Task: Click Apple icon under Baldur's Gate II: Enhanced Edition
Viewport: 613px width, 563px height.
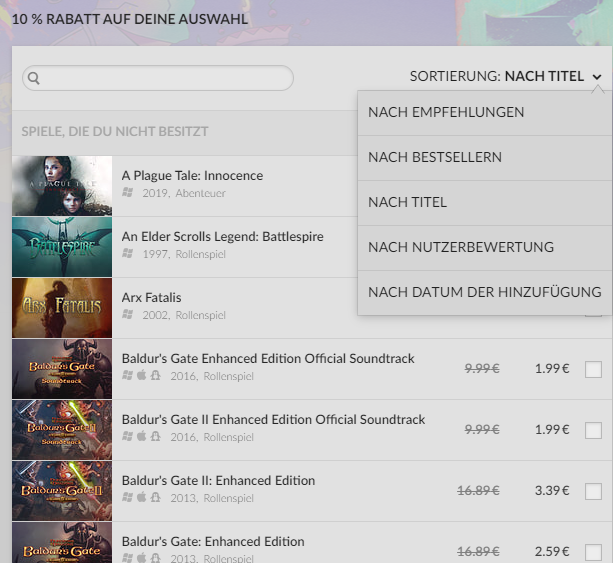Action: tap(142, 497)
